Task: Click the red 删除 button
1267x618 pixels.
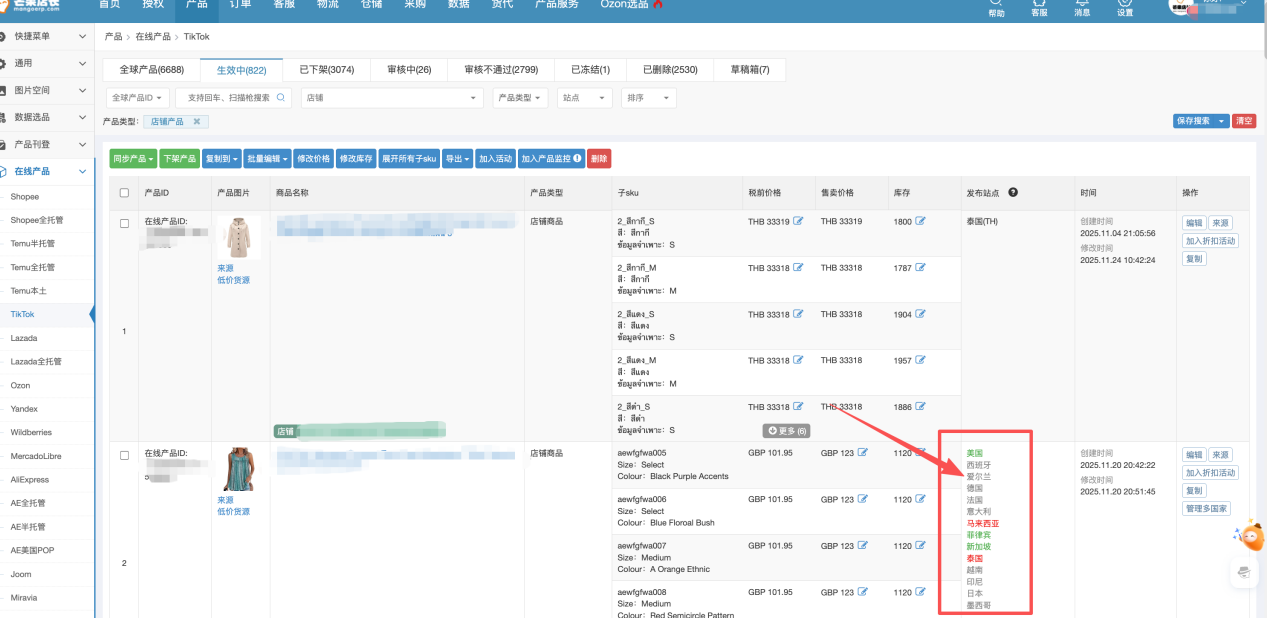Action: 599,159
